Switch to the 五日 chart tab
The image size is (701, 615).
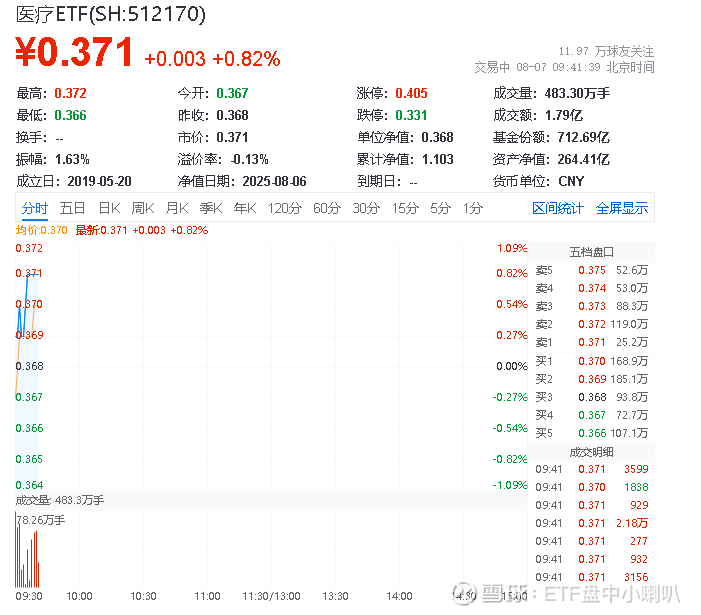tap(72, 208)
